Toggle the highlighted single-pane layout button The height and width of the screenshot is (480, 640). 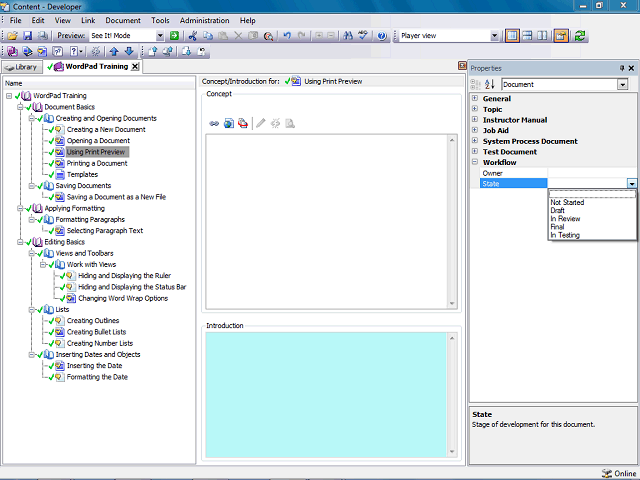click(512, 36)
